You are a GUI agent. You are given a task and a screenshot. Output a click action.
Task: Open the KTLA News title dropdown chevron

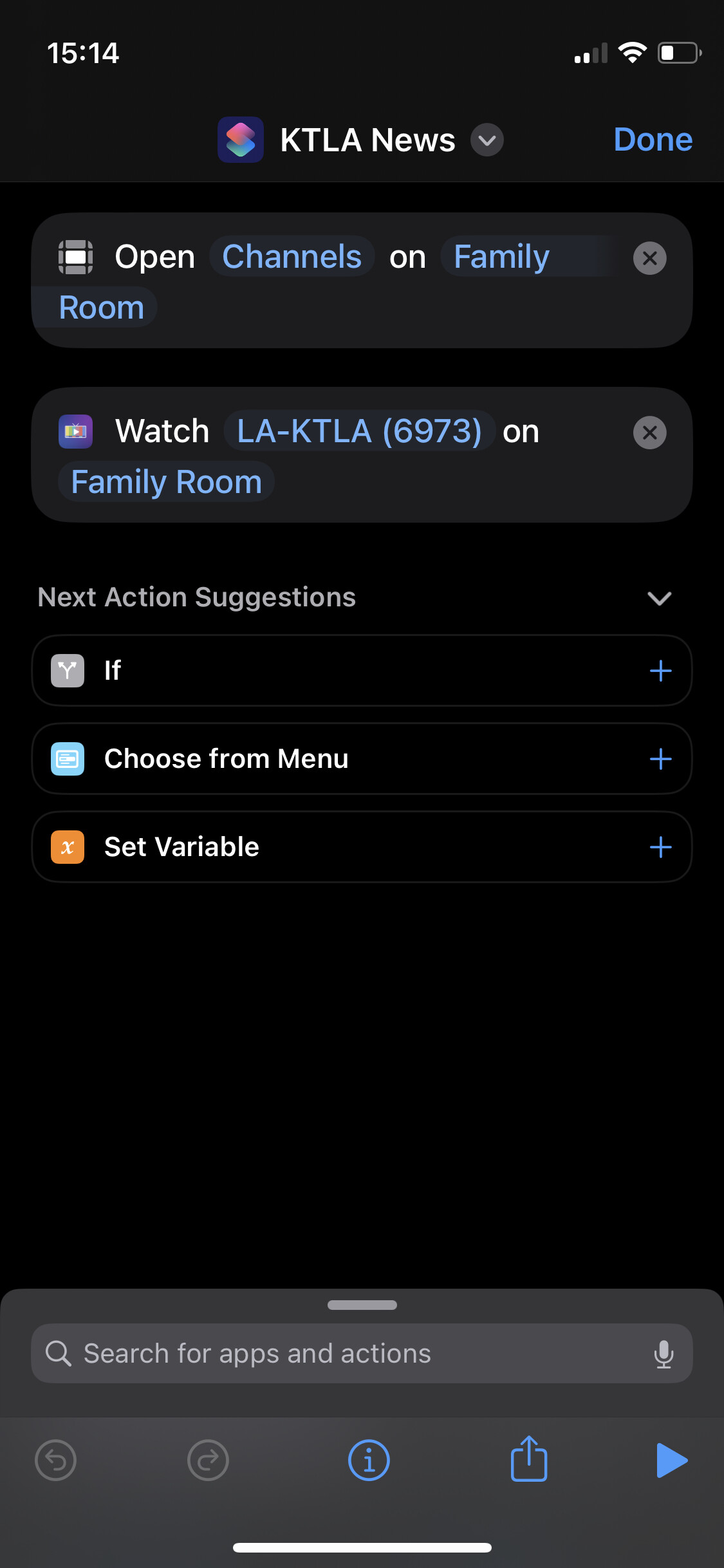pyautogui.click(x=487, y=140)
